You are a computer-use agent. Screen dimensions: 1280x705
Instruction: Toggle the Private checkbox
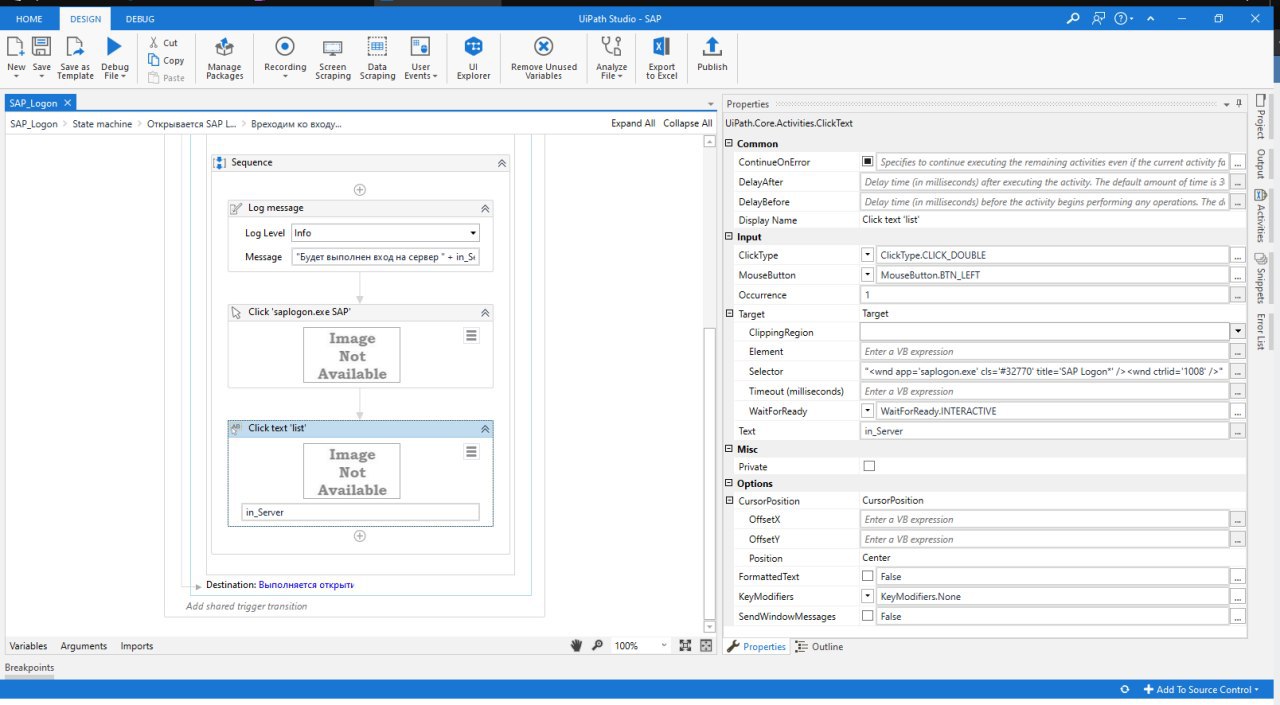tap(868, 466)
